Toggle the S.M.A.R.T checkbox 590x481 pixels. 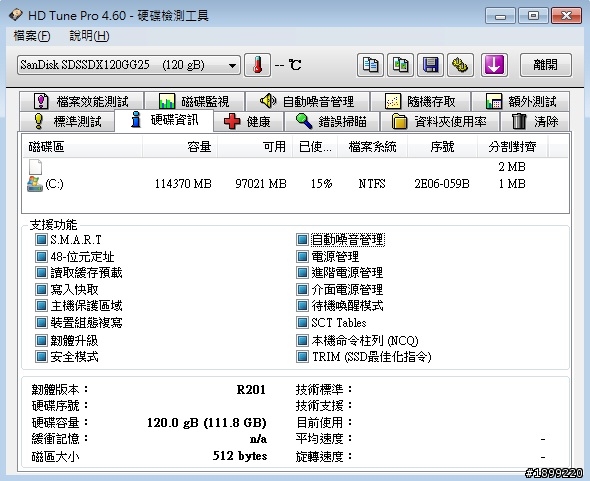point(41,239)
